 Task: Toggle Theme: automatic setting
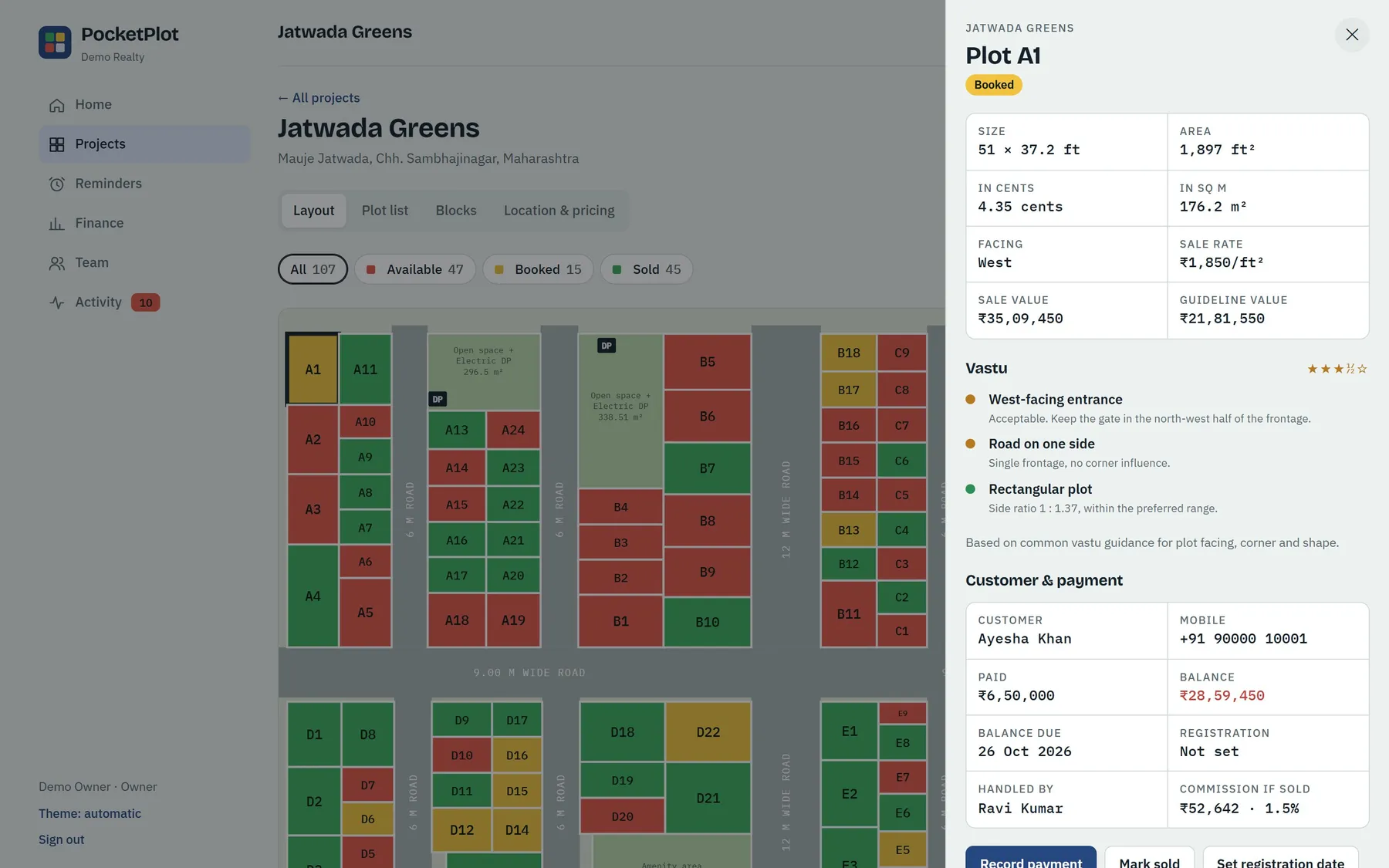click(90, 813)
